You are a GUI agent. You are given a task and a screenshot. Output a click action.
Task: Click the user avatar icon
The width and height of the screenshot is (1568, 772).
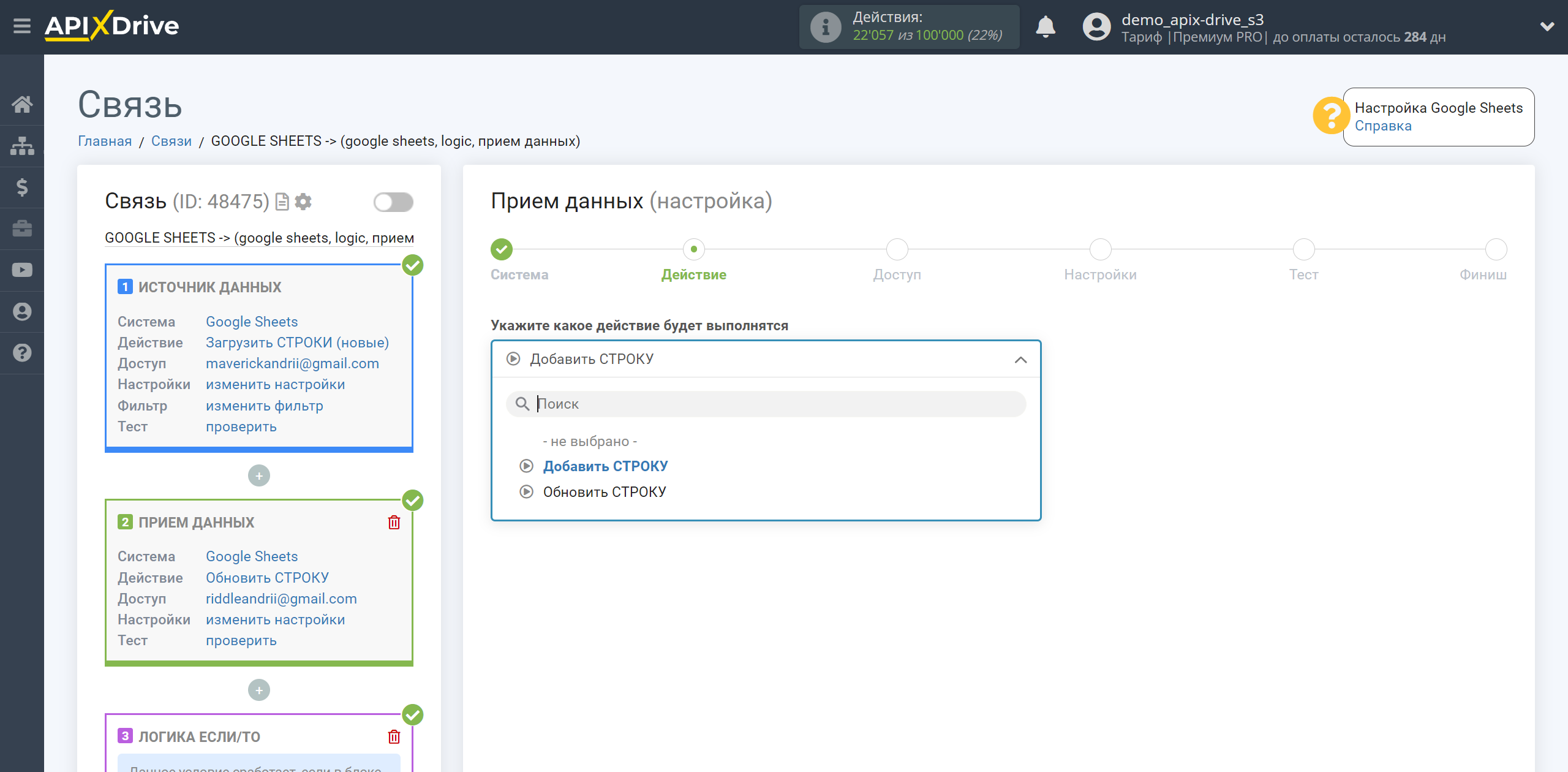coord(1096,27)
